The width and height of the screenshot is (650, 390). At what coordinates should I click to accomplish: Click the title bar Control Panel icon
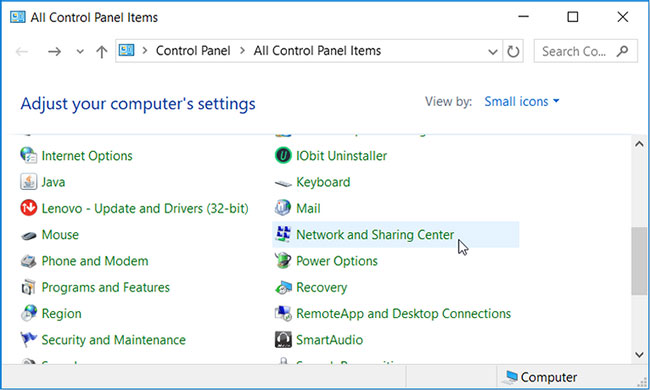point(17,17)
